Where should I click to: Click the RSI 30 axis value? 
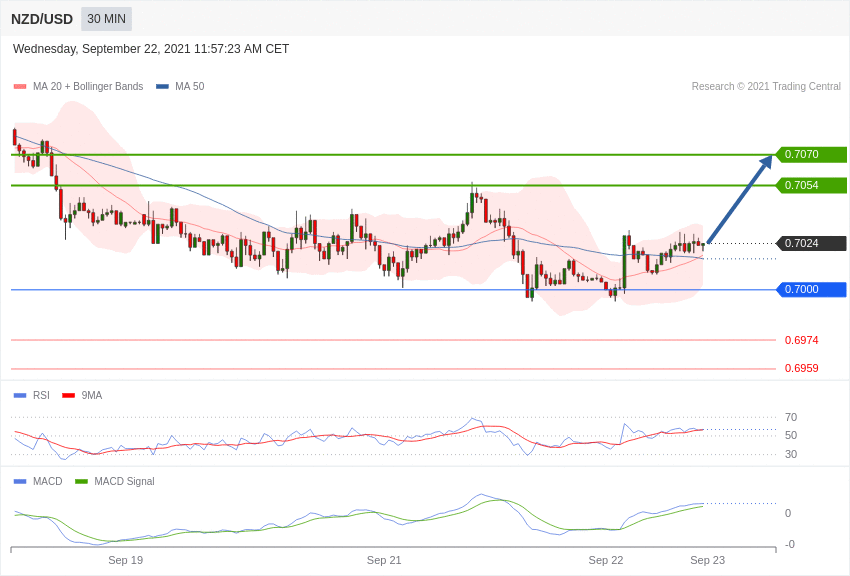[x=791, y=454]
